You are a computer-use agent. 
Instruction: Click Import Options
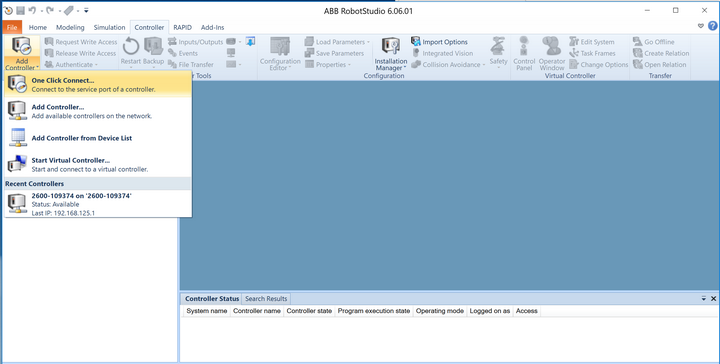tap(439, 42)
